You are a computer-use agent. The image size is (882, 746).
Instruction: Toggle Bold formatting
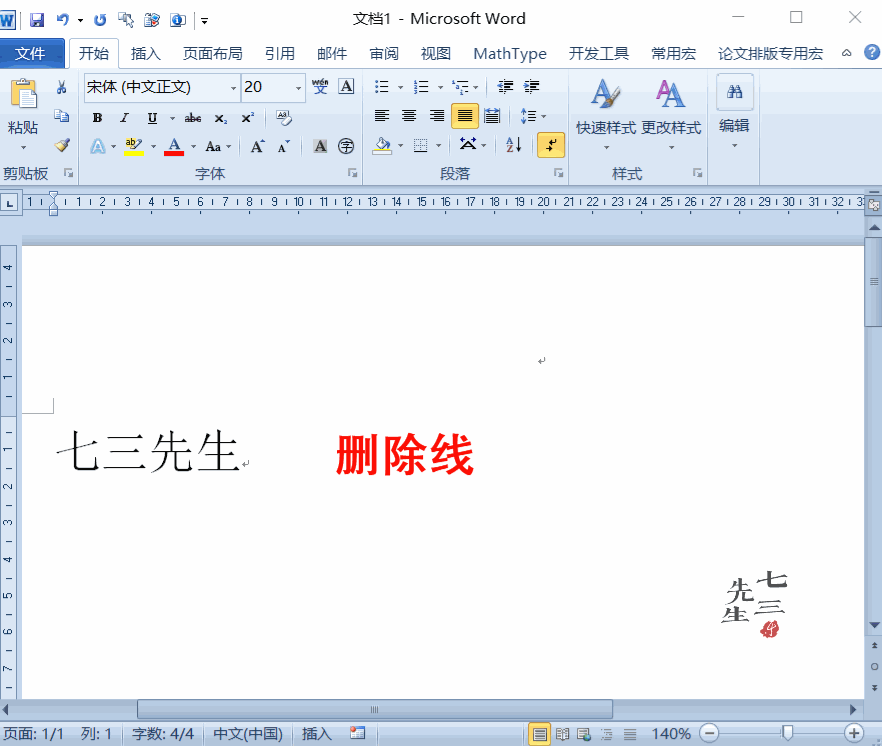tap(97, 118)
